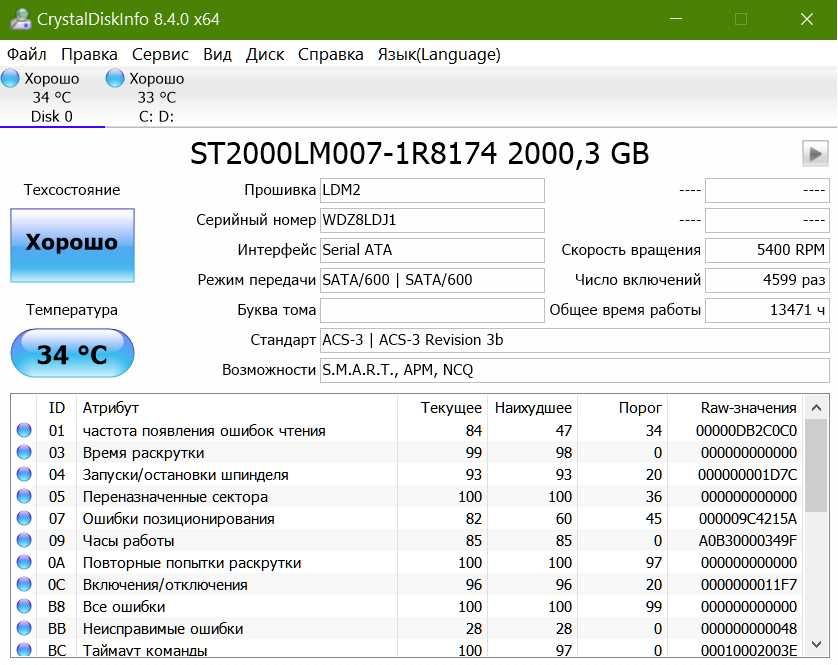
Task: Click the Хорошо health status button
Action: (72, 245)
